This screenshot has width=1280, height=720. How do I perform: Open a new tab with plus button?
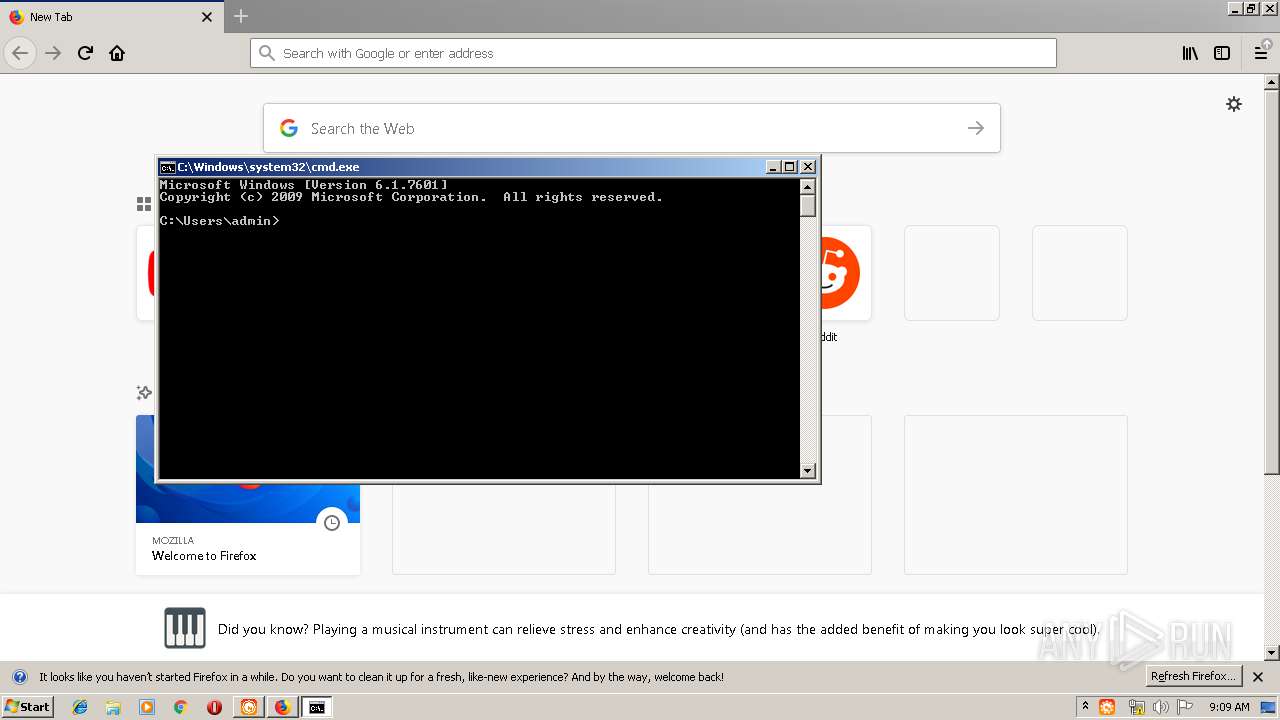pos(241,16)
